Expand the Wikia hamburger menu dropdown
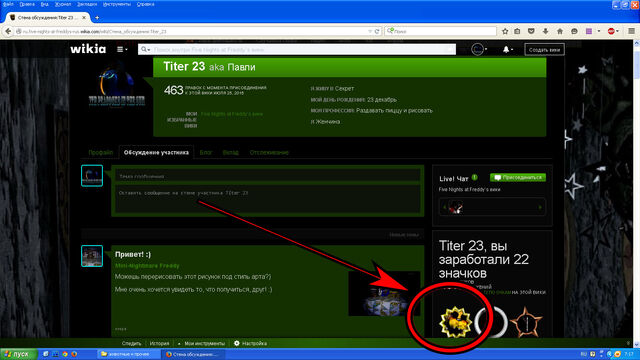This screenshot has height=360, width=640. pyautogui.click(x=122, y=49)
